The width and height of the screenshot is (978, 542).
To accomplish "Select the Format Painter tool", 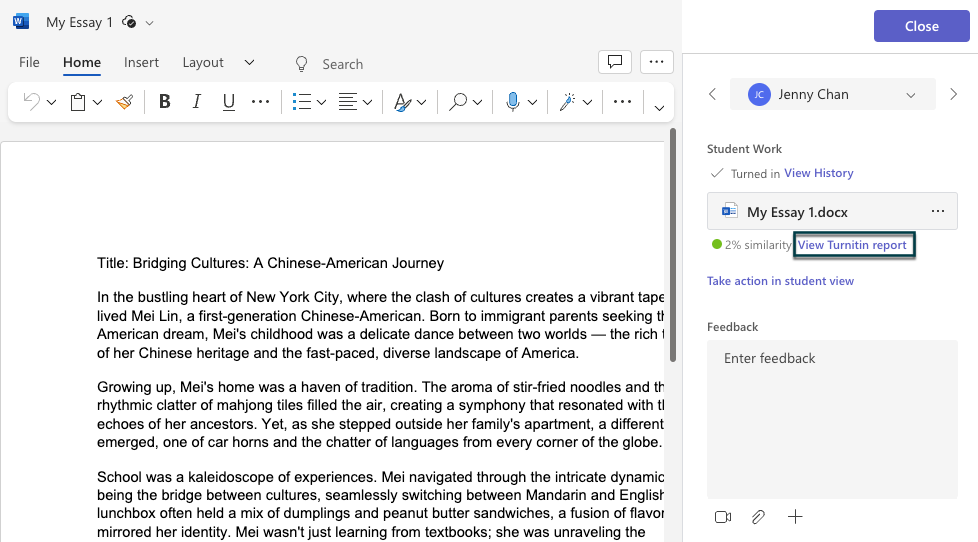I will 125,102.
